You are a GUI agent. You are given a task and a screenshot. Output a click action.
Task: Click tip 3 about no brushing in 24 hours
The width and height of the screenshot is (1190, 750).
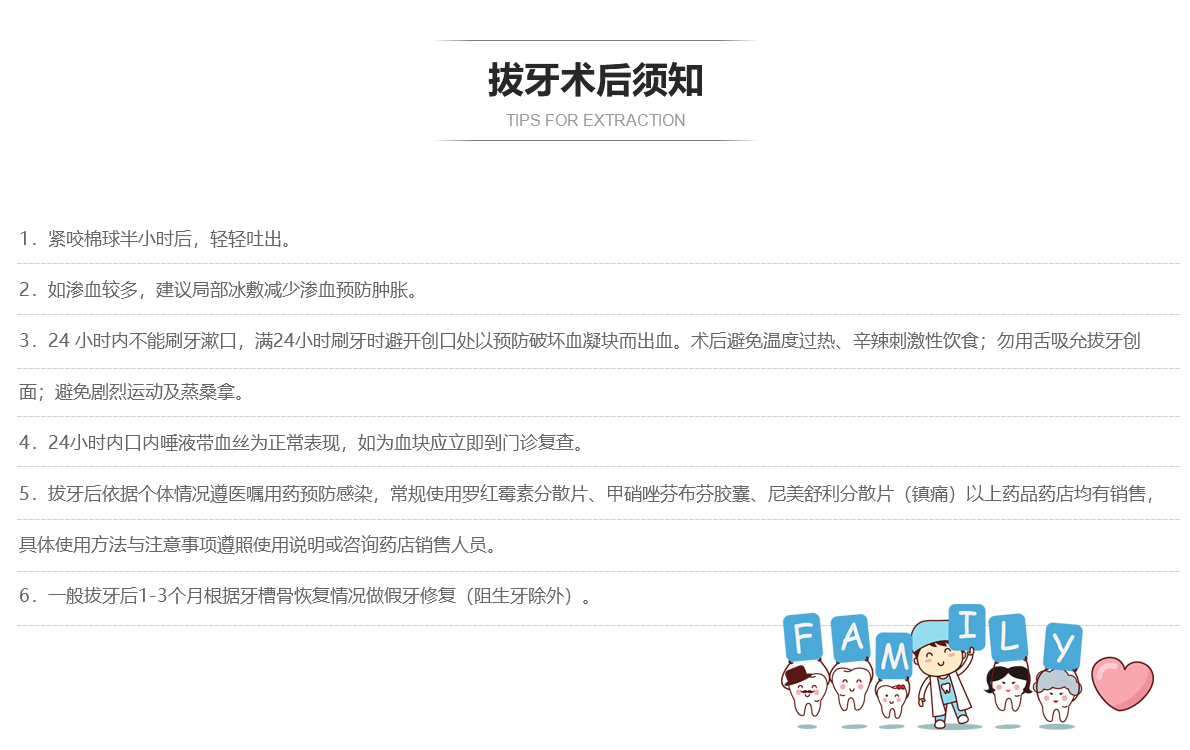pyautogui.click(x=579, y=342)
